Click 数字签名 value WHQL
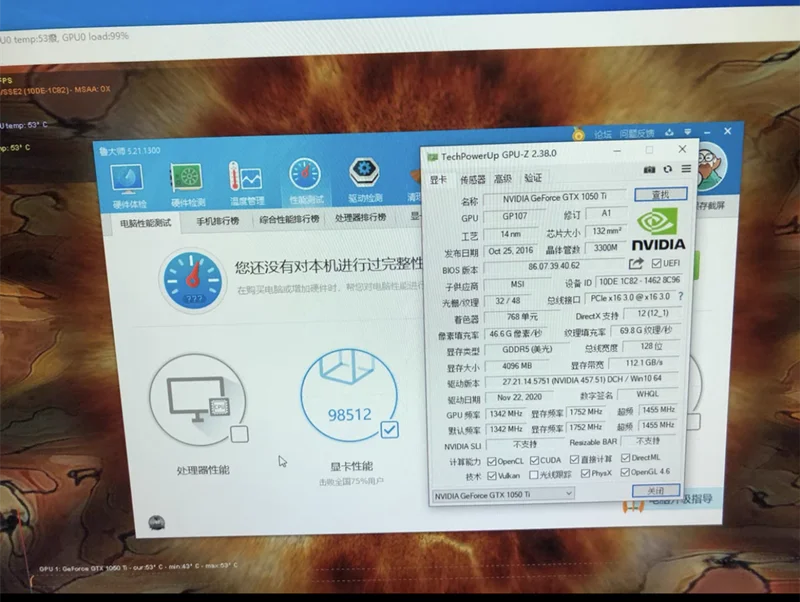 (647, 394)
